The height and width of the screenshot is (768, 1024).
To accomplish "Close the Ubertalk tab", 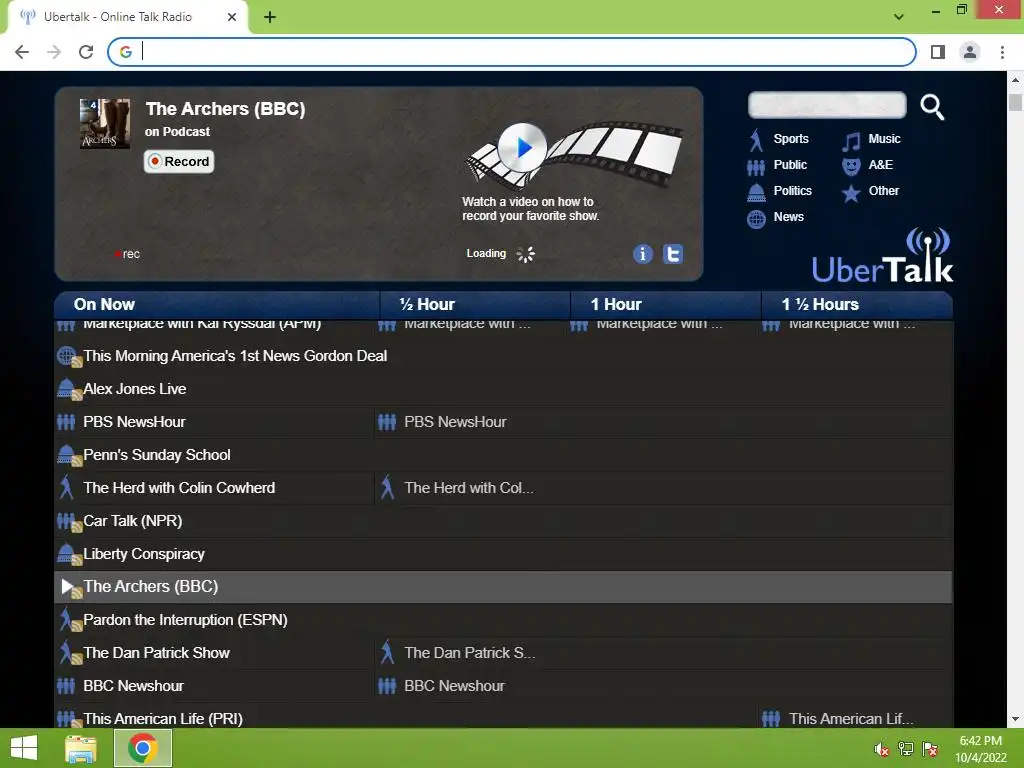I will 232,17.
